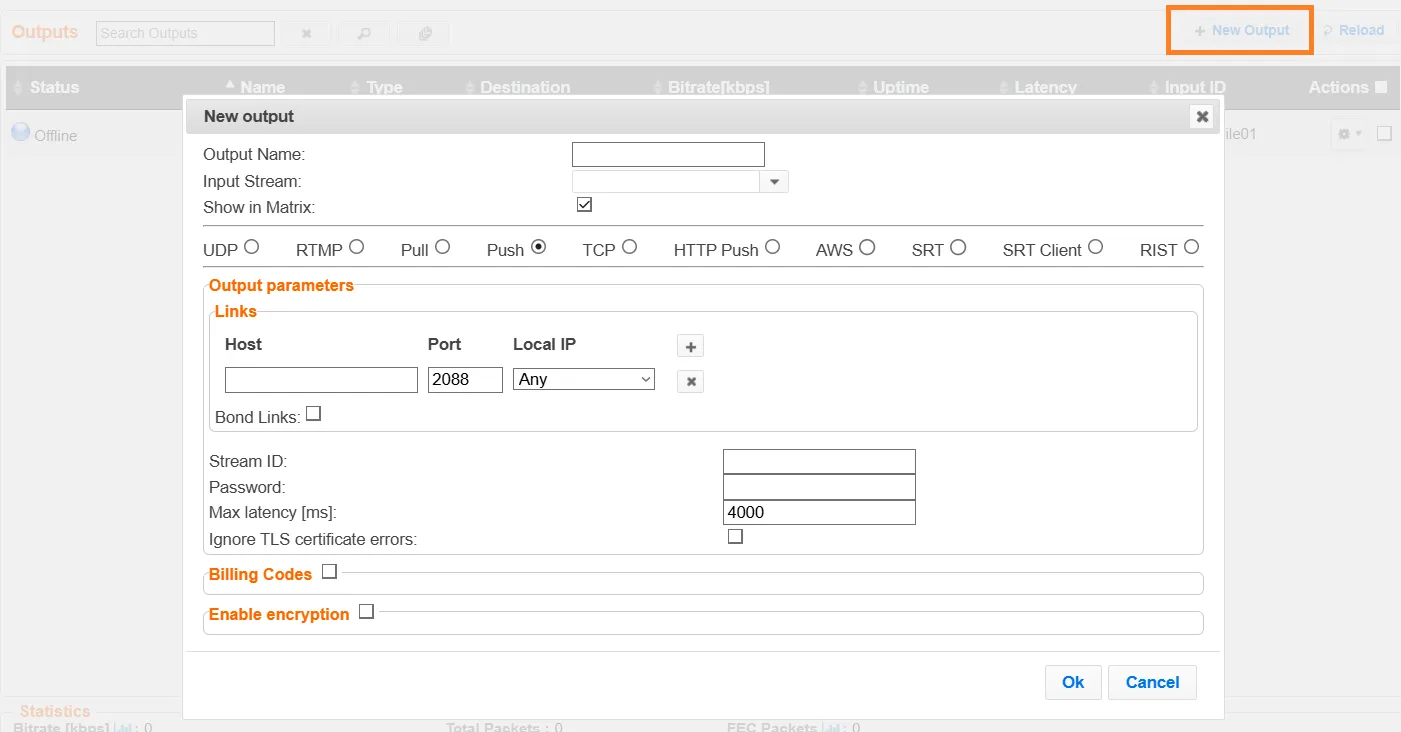Click the Port field showing 2088
This screenshot has height=732, width=1401.
click(465, 380)
